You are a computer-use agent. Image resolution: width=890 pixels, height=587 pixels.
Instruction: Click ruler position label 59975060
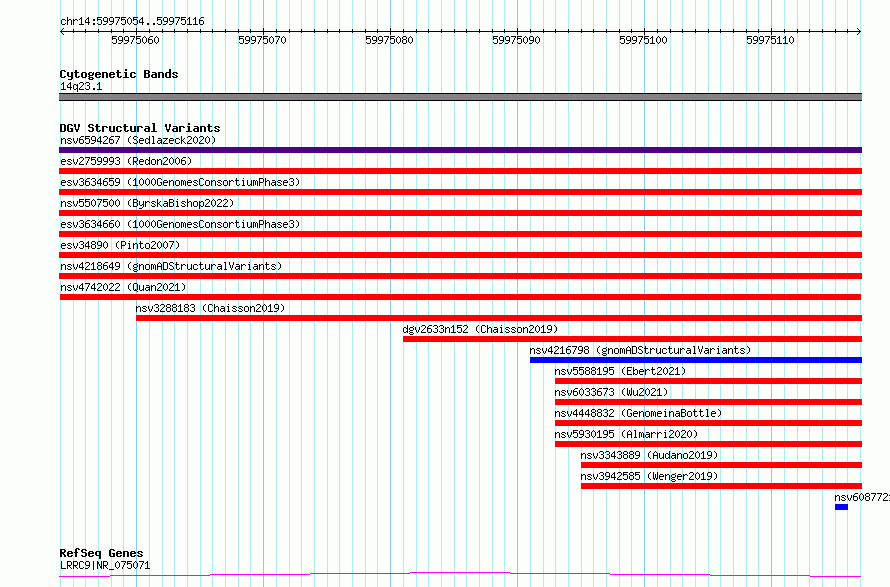click(x=135, y=40)
